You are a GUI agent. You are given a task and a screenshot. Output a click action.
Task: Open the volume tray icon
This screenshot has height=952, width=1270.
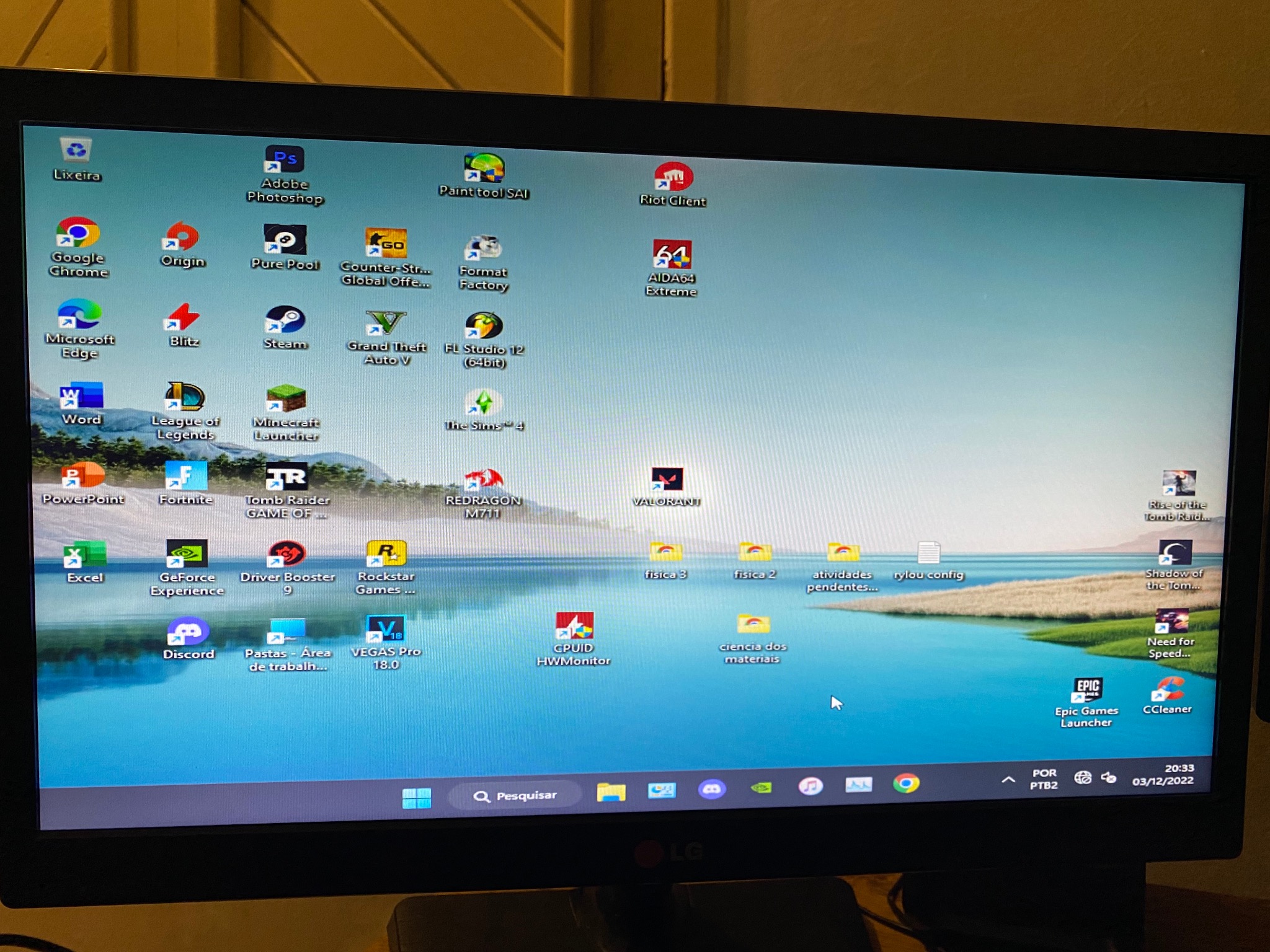(1109, 777)
